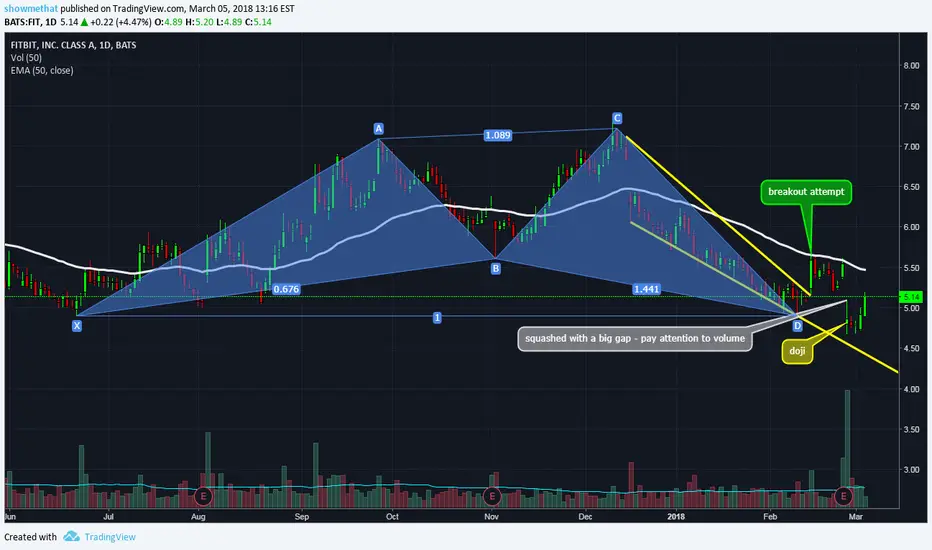Click the 4.00 price axis label
Image resolution: width=932 pixels, height=550 pixels.
pos(911,389)
